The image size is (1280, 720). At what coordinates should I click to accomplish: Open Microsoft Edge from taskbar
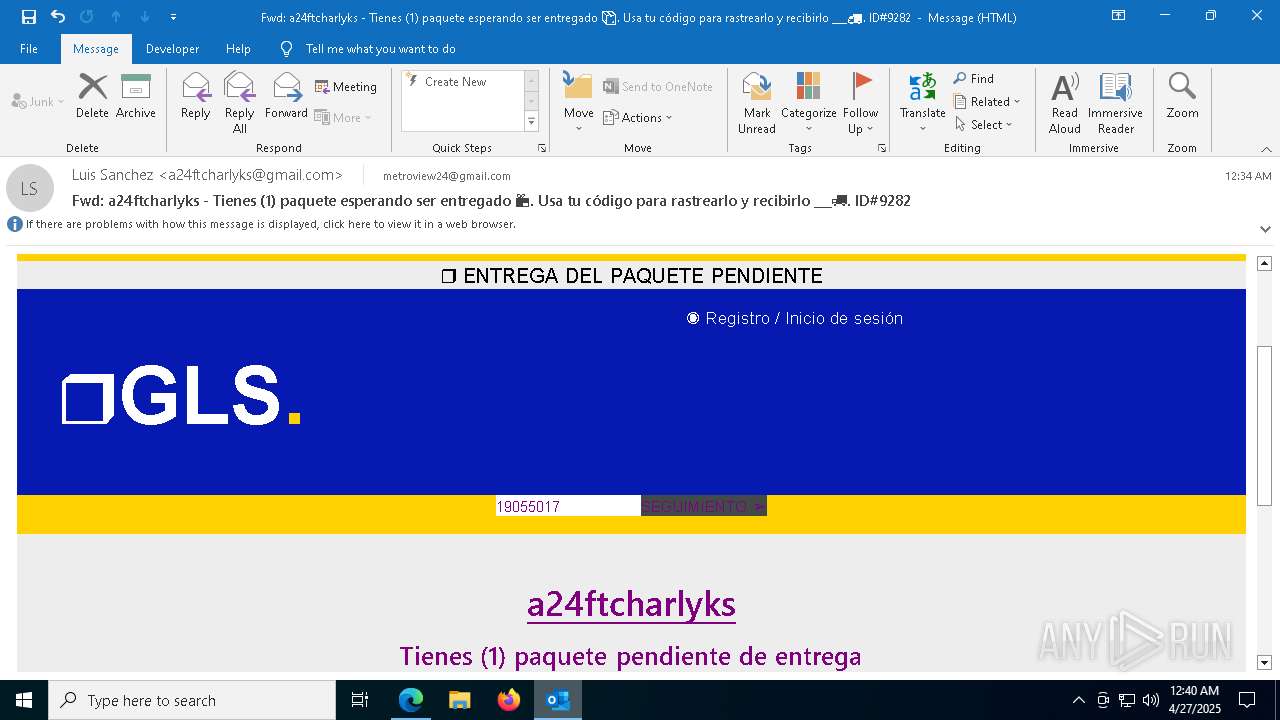[411, 700]
